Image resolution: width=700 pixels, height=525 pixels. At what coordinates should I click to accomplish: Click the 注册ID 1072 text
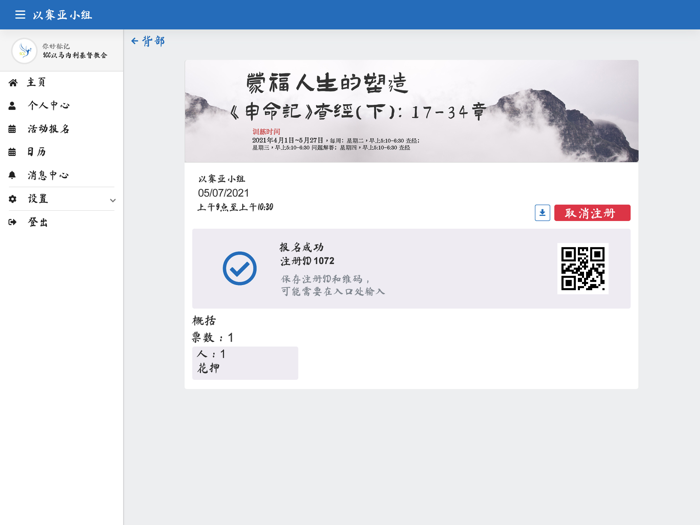tap(307, 261)
